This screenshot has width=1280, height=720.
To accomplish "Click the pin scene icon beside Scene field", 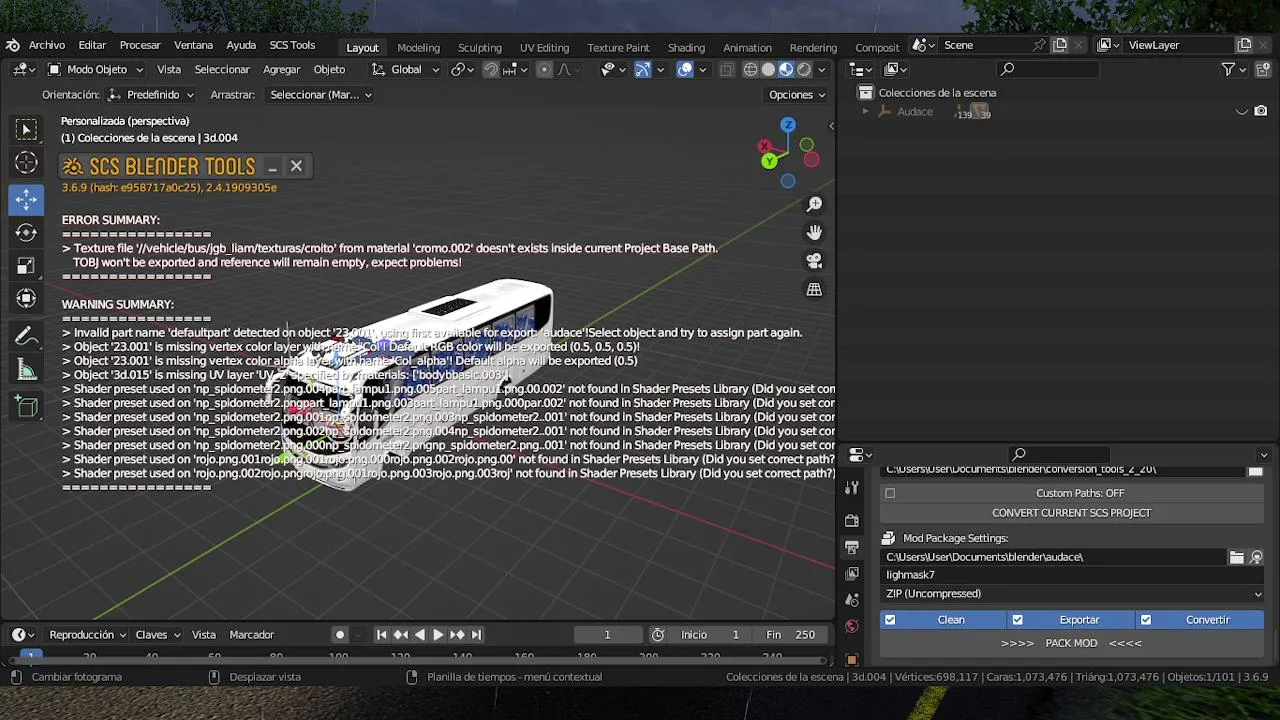I will tap(1039, 45).
